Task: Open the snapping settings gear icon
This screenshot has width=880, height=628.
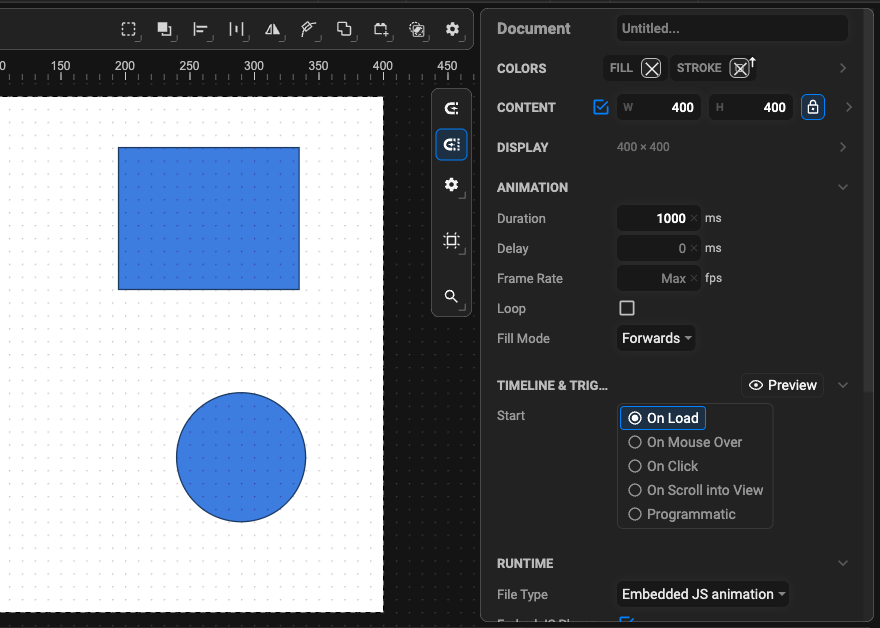Action: click(x=451, y=185)
